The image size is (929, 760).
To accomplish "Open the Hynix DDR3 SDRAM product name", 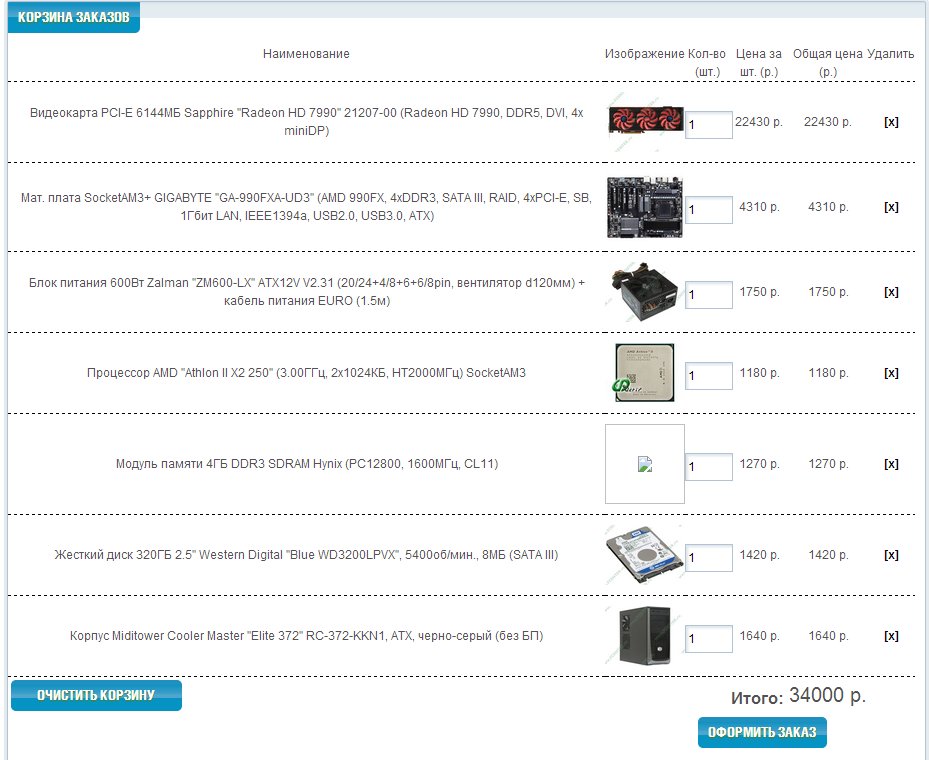I will click(306, 464).
